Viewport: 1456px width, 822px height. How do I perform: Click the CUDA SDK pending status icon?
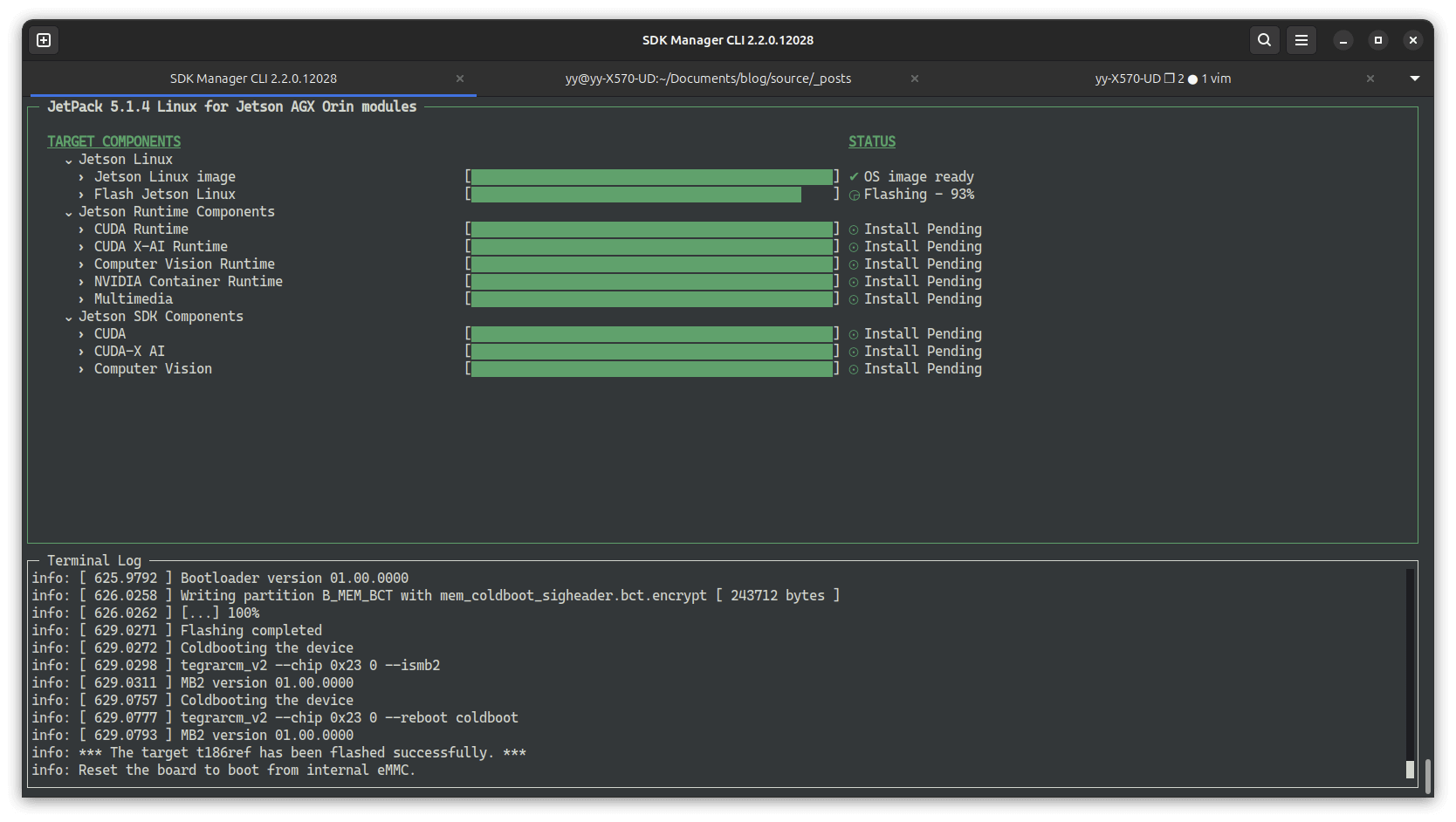(854, 334)
